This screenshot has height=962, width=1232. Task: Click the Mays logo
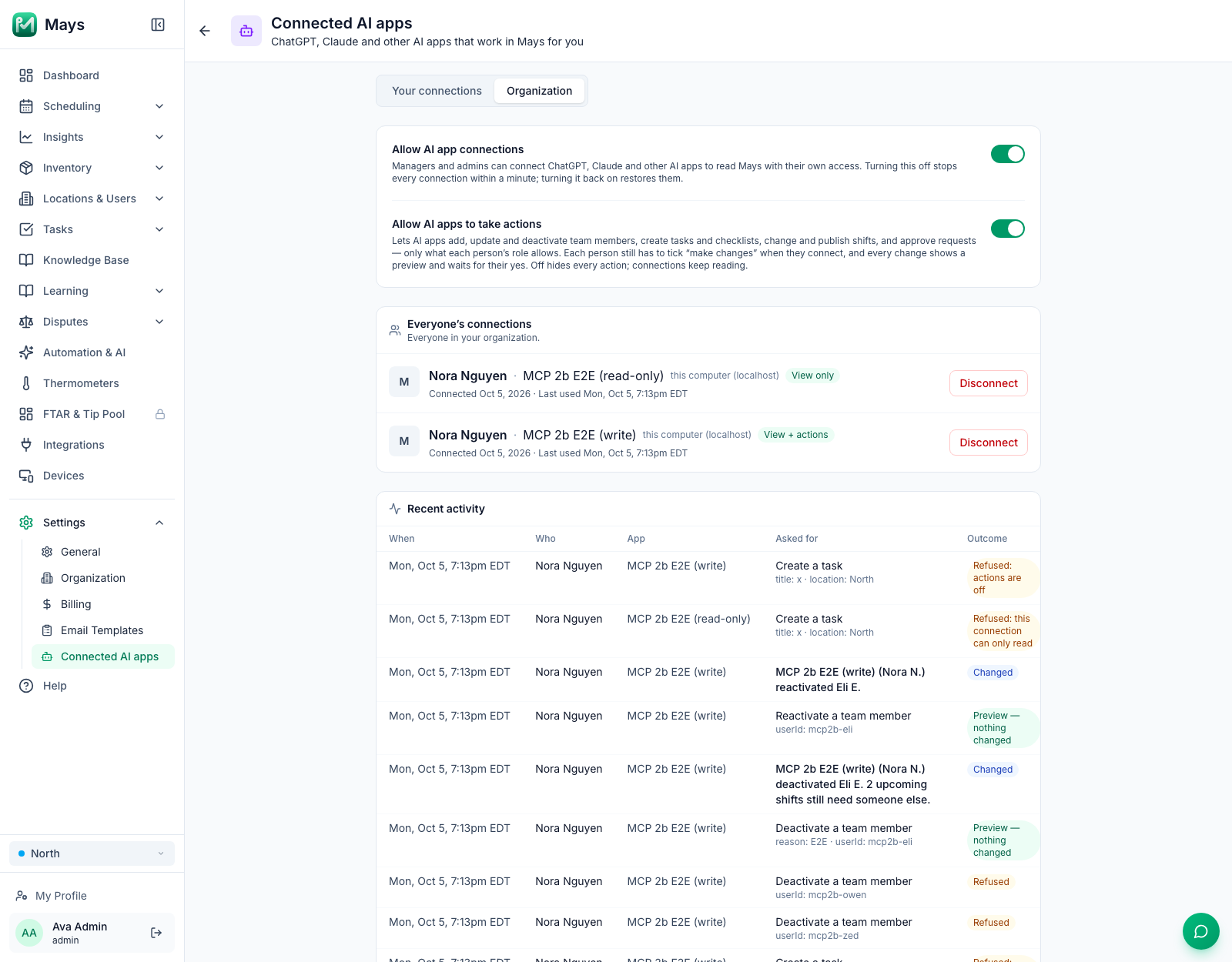pyautogui.click(x=25, y=25)
